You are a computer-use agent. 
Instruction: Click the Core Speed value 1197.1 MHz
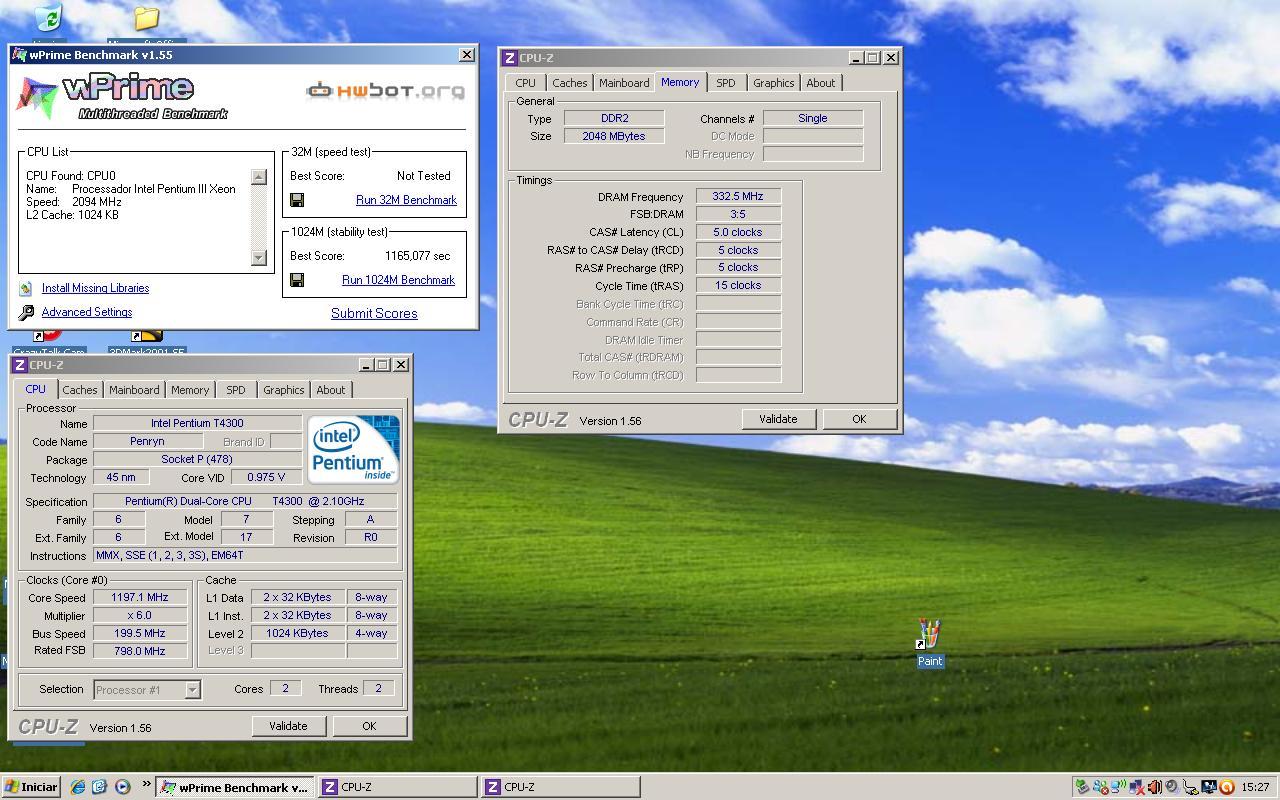click(x=139, y=597)
